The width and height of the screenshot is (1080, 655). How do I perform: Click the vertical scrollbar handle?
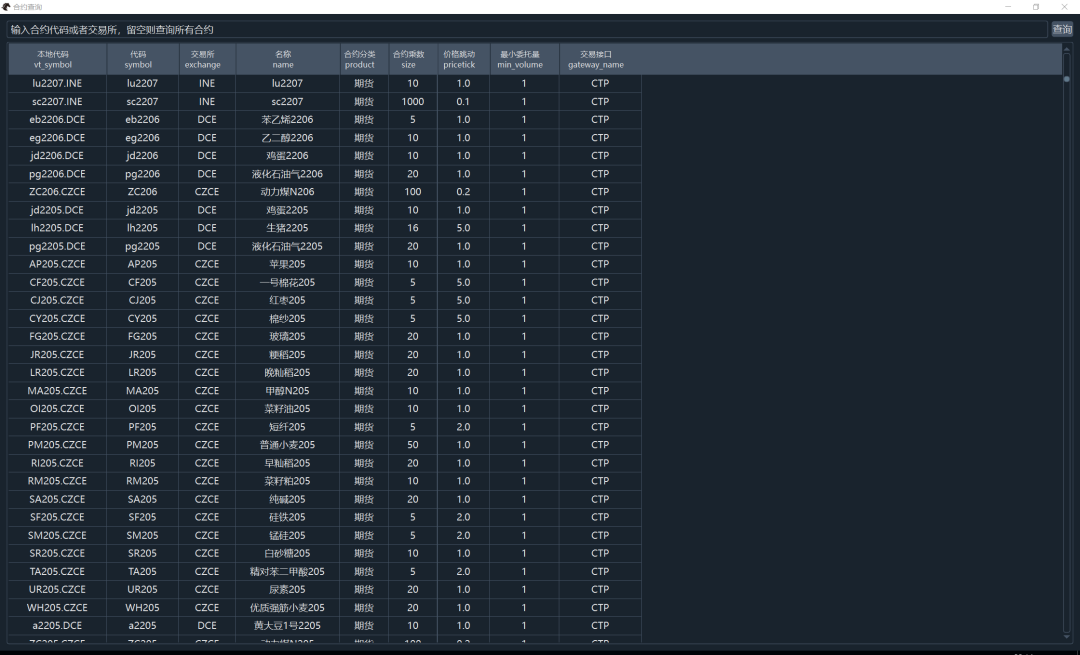click(1067, 79)
